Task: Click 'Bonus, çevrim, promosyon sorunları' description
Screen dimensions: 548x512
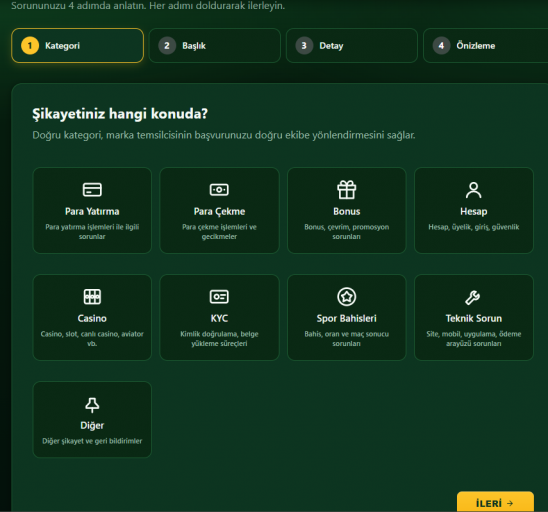Action: tap(347, 232)
